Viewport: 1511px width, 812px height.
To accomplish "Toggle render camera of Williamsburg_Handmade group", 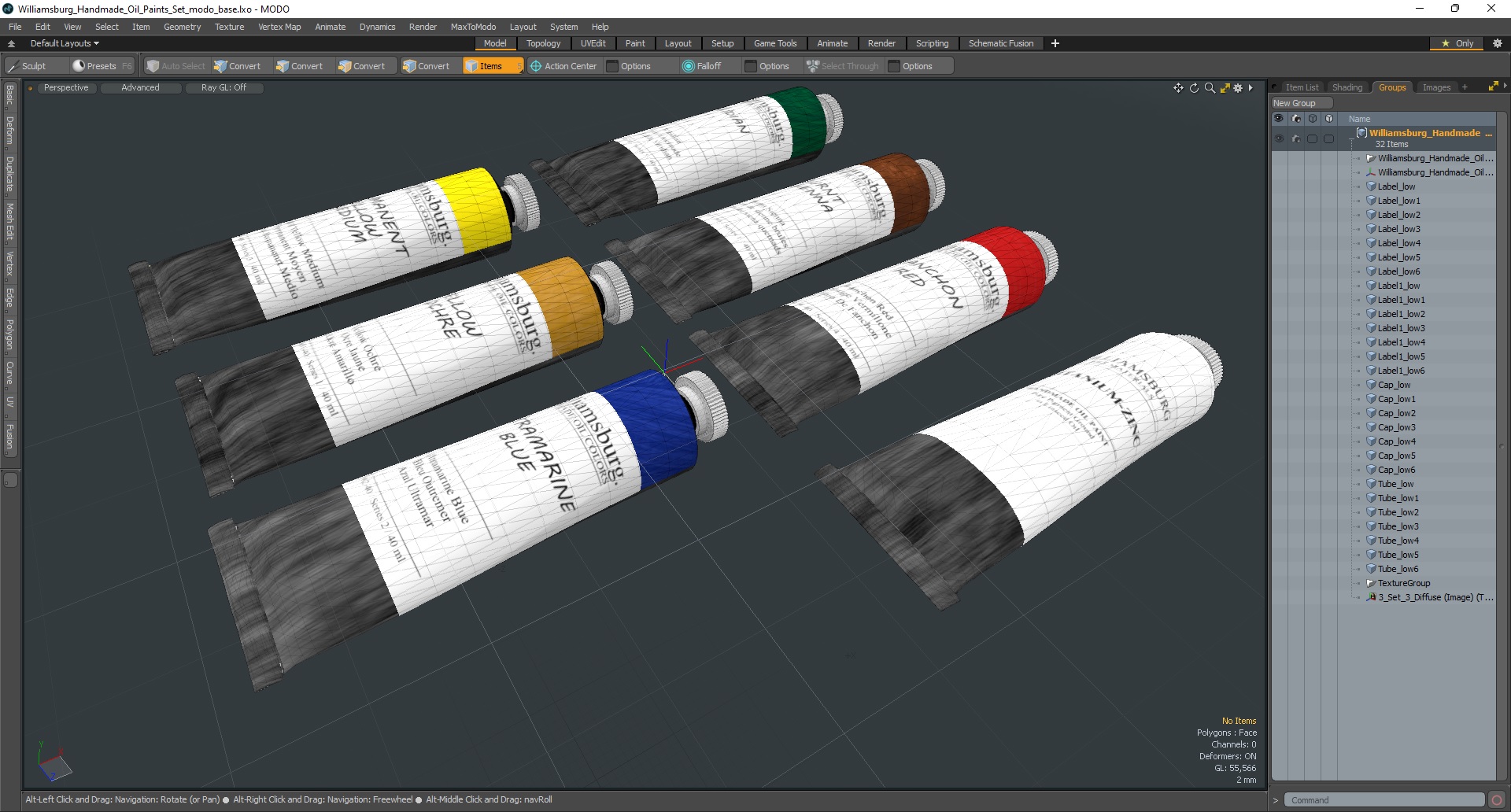I will click(1296, 138).
